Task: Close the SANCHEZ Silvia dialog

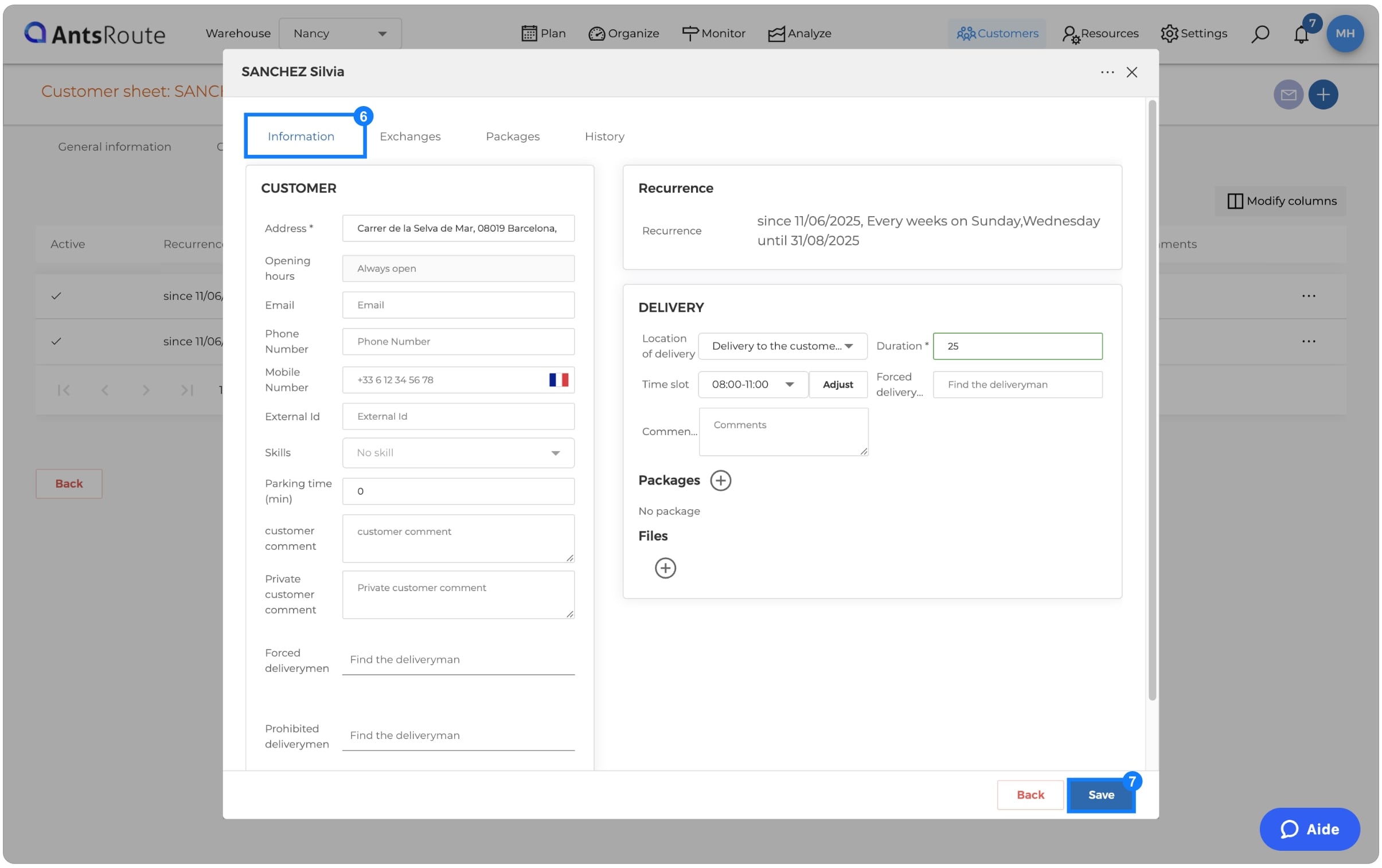Action: tap(1131, 72)
